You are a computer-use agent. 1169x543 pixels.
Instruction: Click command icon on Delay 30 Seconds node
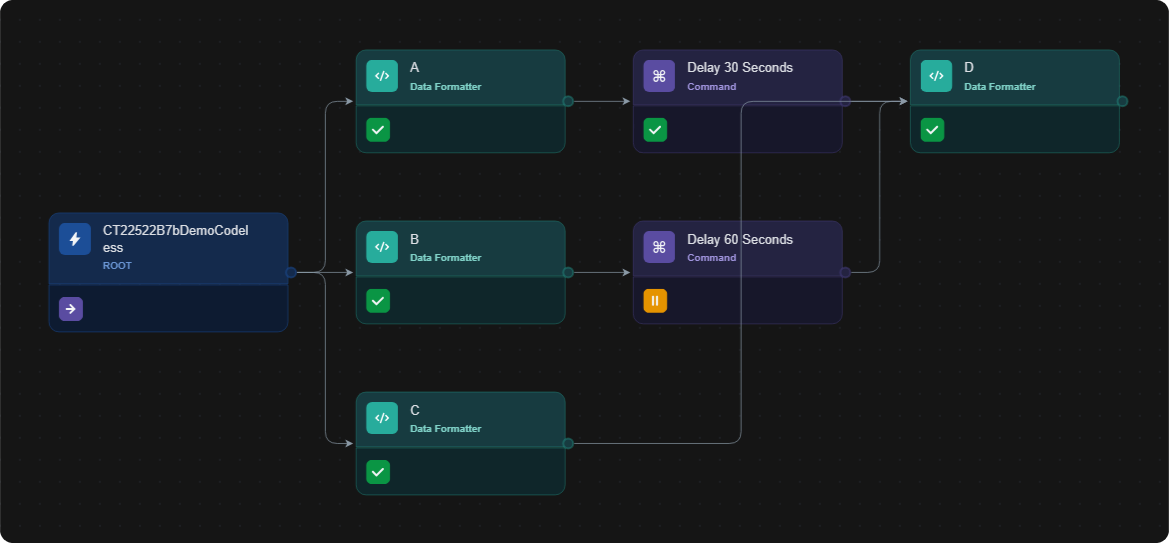click(x=659, y=76)
